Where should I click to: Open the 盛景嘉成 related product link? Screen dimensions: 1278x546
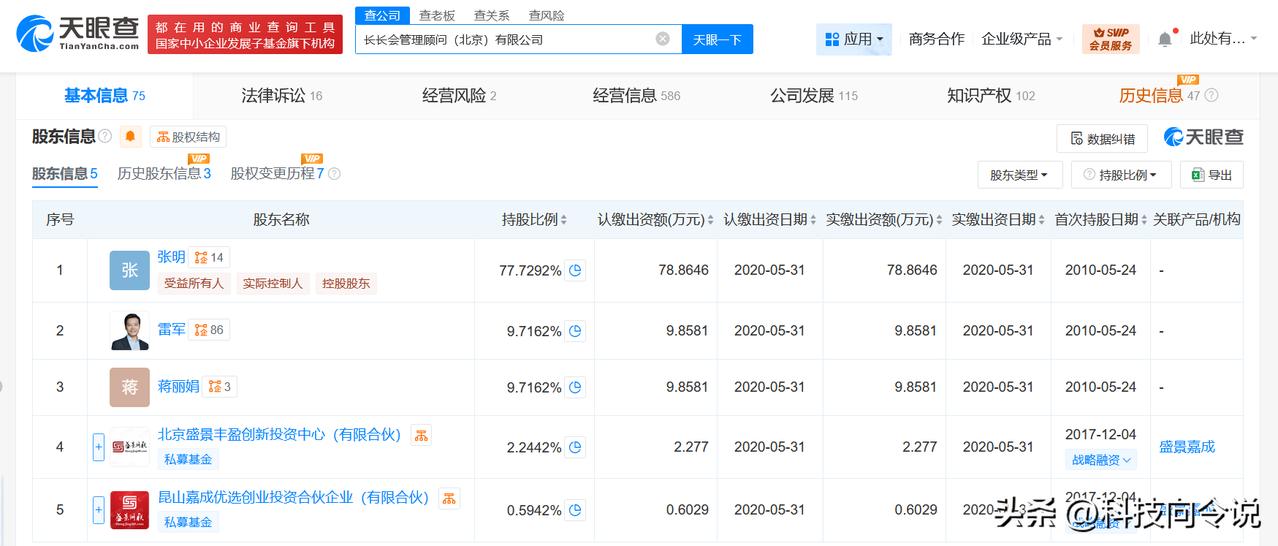1187,447
